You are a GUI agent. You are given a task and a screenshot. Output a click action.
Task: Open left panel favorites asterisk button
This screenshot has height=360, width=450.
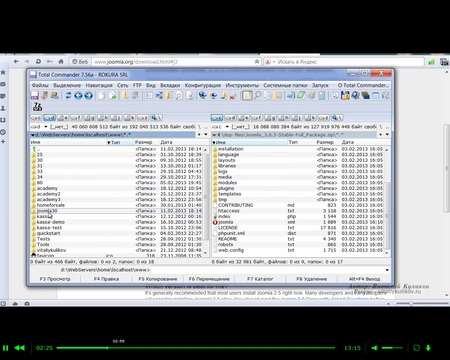[x=199, y=134]
